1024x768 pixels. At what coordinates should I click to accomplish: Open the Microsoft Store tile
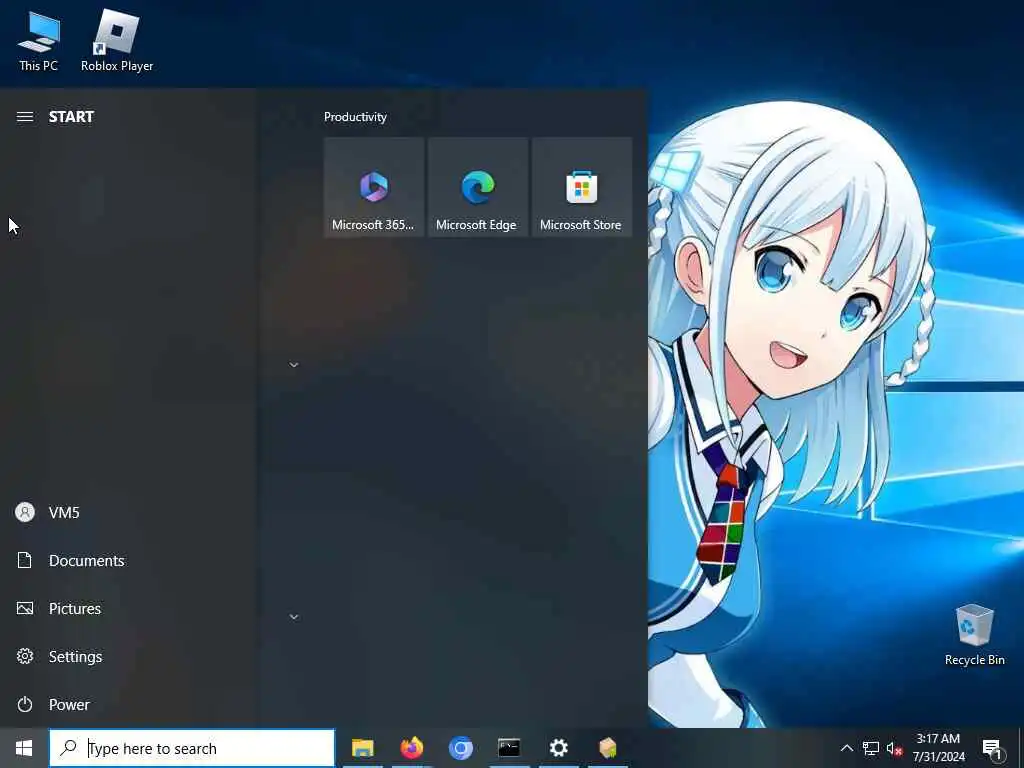coord(581,187)
